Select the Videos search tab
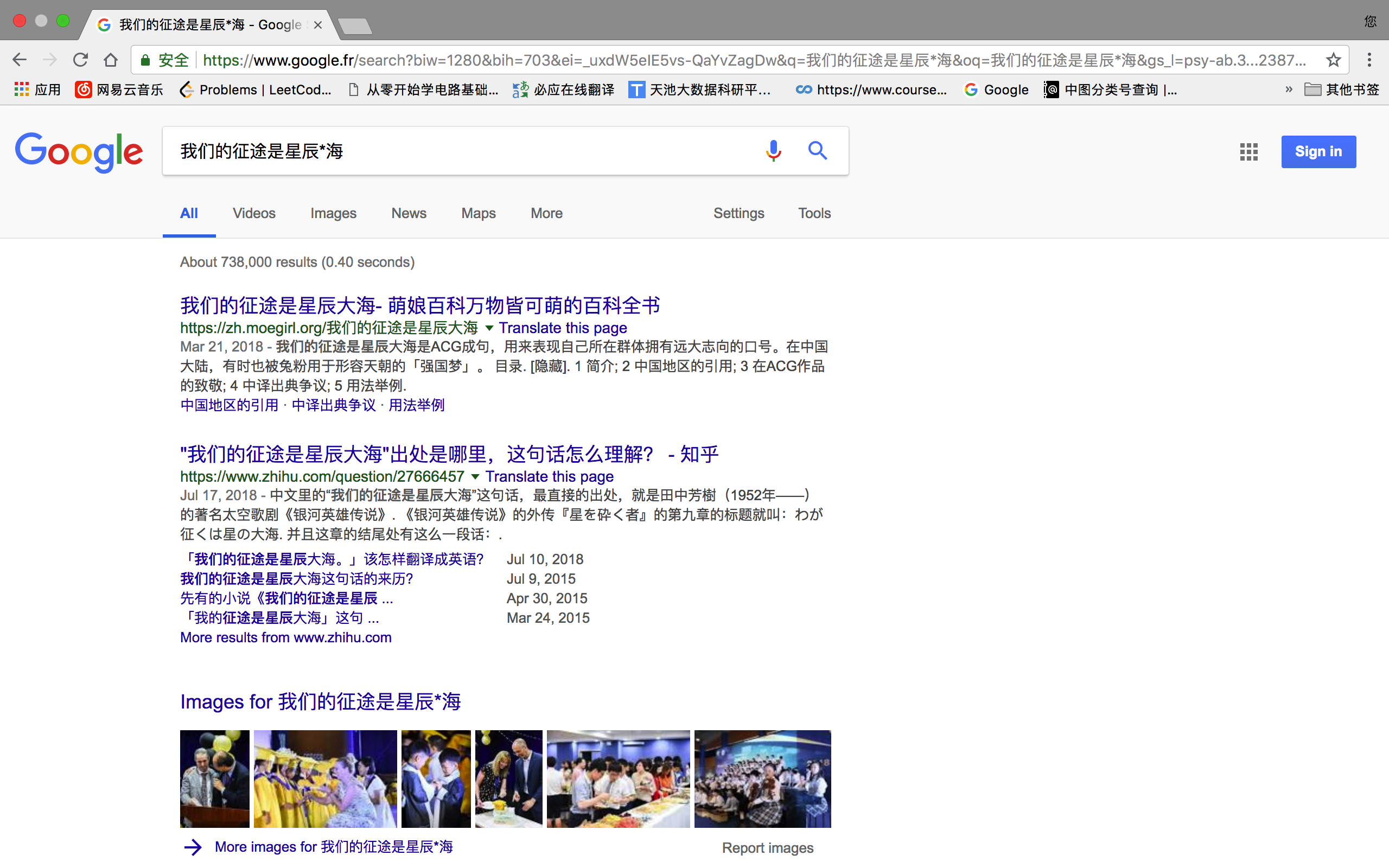 [x=254, y=213]
